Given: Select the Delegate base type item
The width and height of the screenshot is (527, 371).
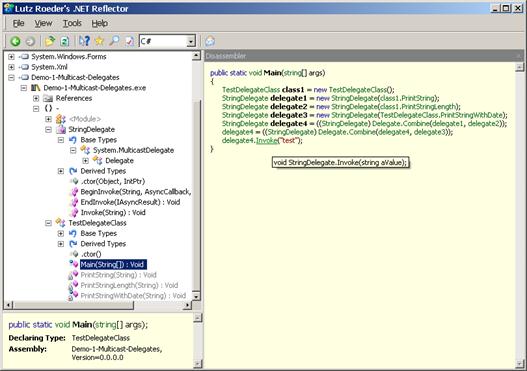Looking at the screenshot, I should click(119, 161).
